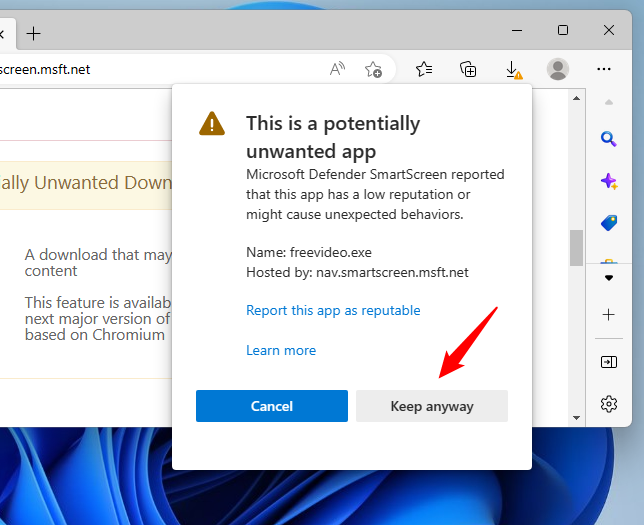Open the Downloads flyout with warning
The width and height of the screenshot is (644, 525).
pyautogui.click(x=513, y=69)
